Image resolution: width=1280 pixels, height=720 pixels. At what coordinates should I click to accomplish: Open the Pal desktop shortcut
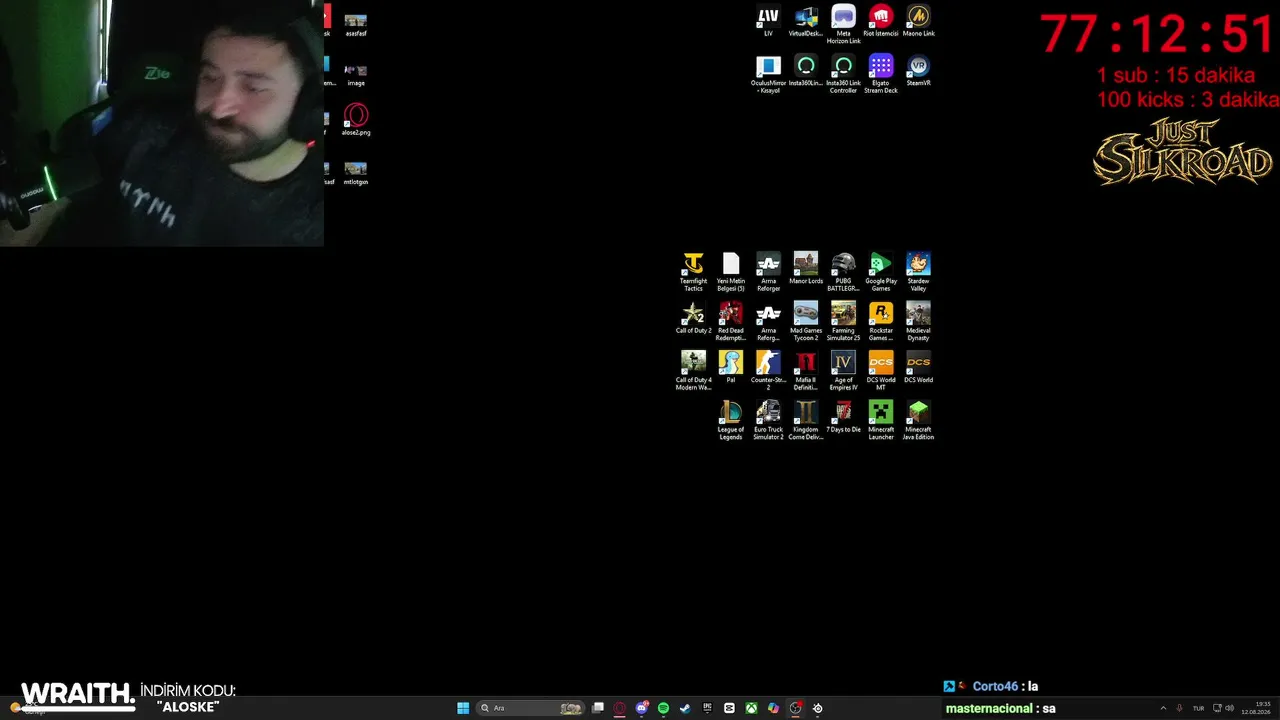pyautogui.click(x=731, y=367)
